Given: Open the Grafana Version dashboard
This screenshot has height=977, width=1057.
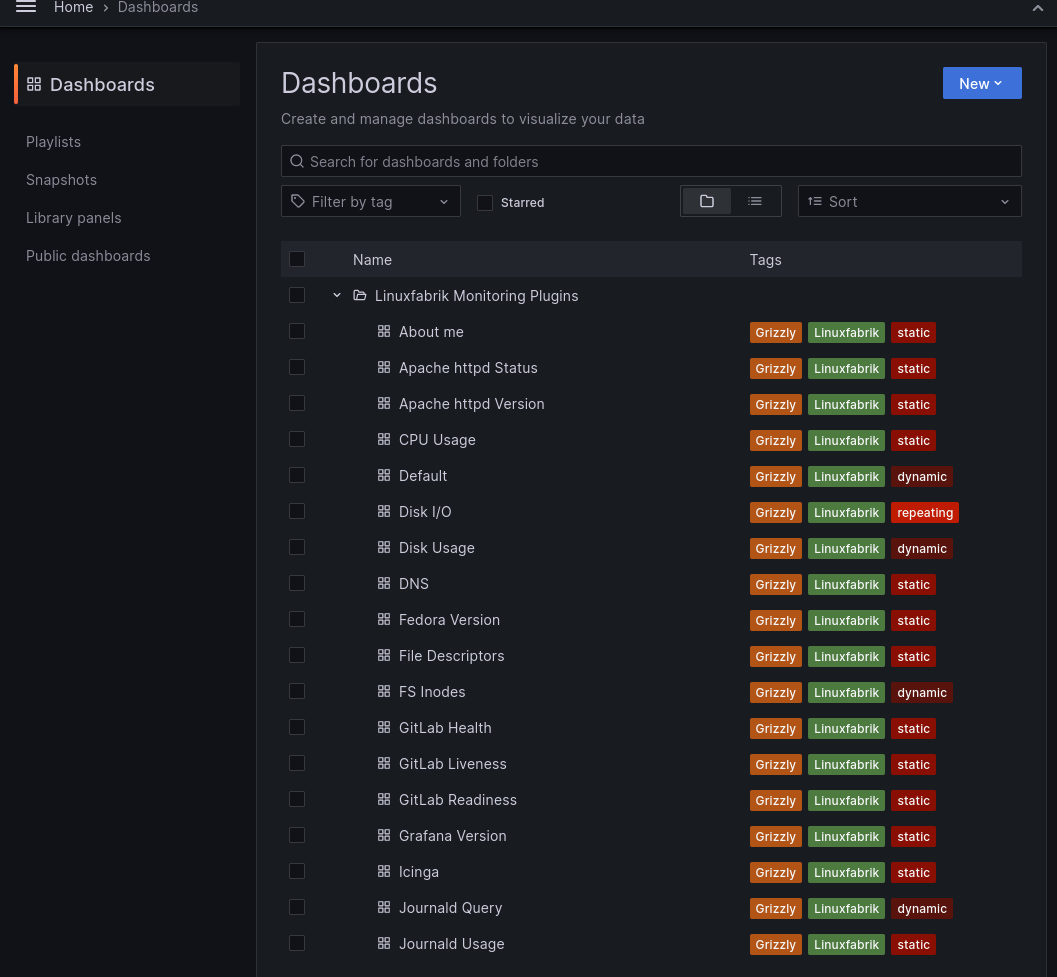Looking at the screenshot, I should point(452,835).
